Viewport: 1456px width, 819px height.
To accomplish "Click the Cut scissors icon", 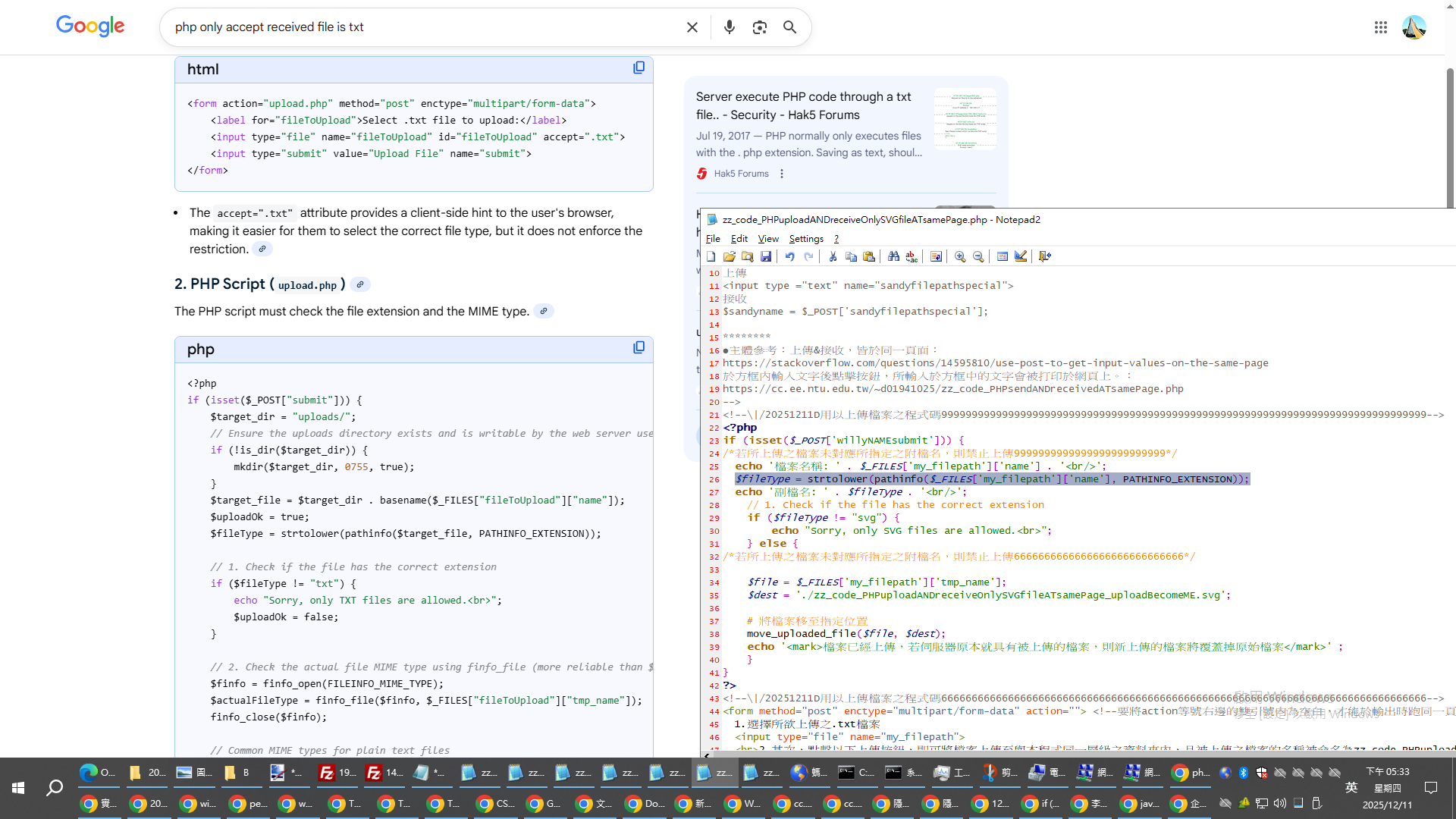I will [x=833, y=256].
